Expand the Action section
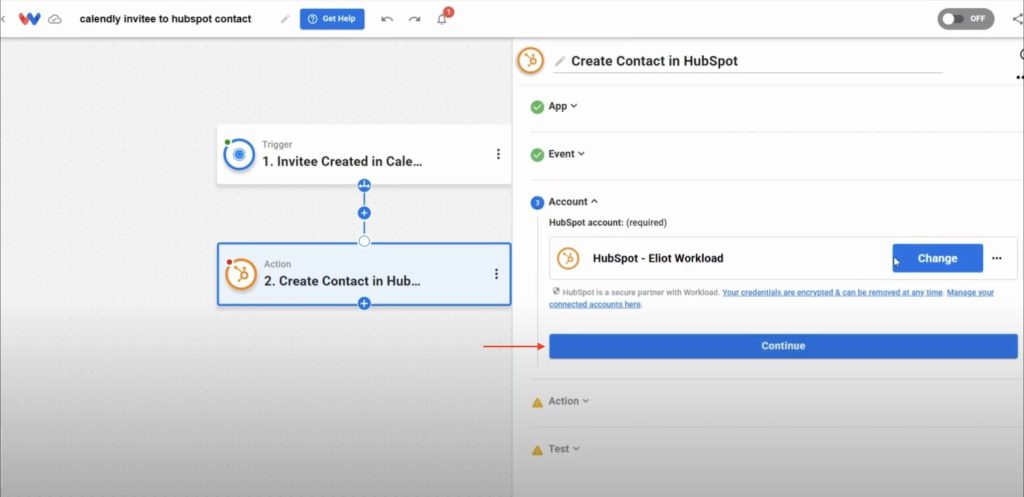This screenshot has height=497, width=1024. (568, 401)
